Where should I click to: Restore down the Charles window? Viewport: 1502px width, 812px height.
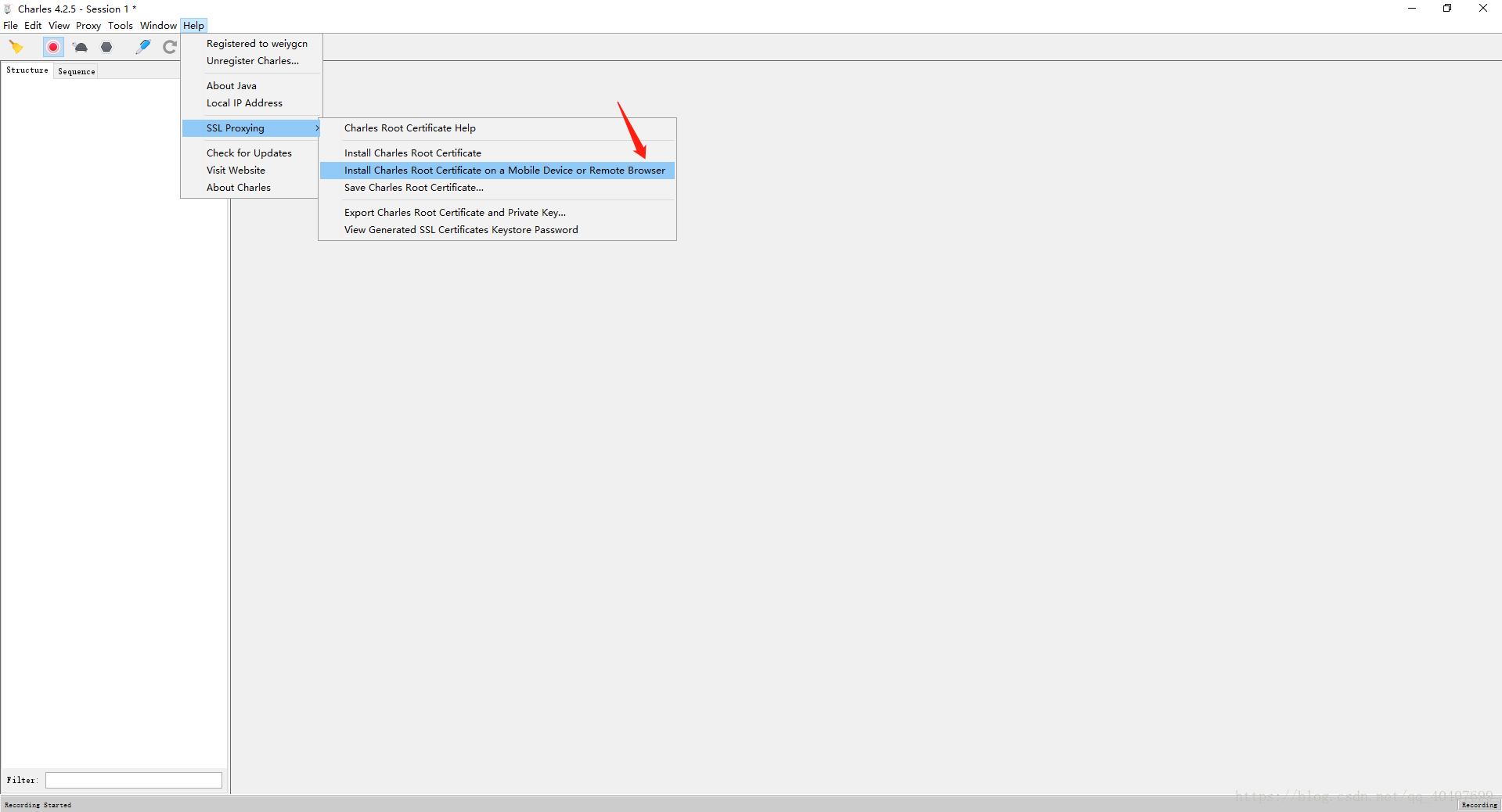pyautogui.click(x=1447, y=9)
